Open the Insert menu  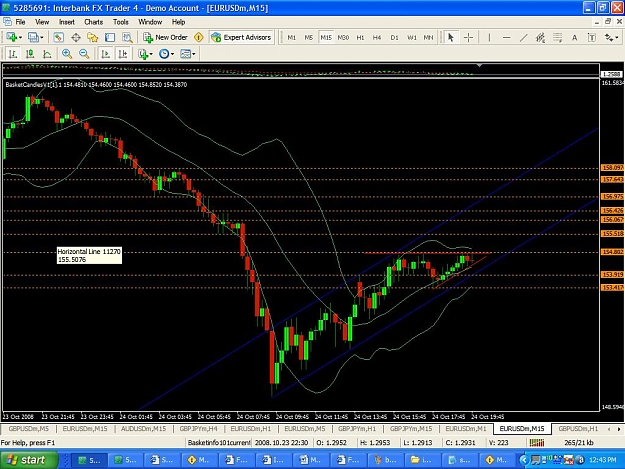pos(67,22)
